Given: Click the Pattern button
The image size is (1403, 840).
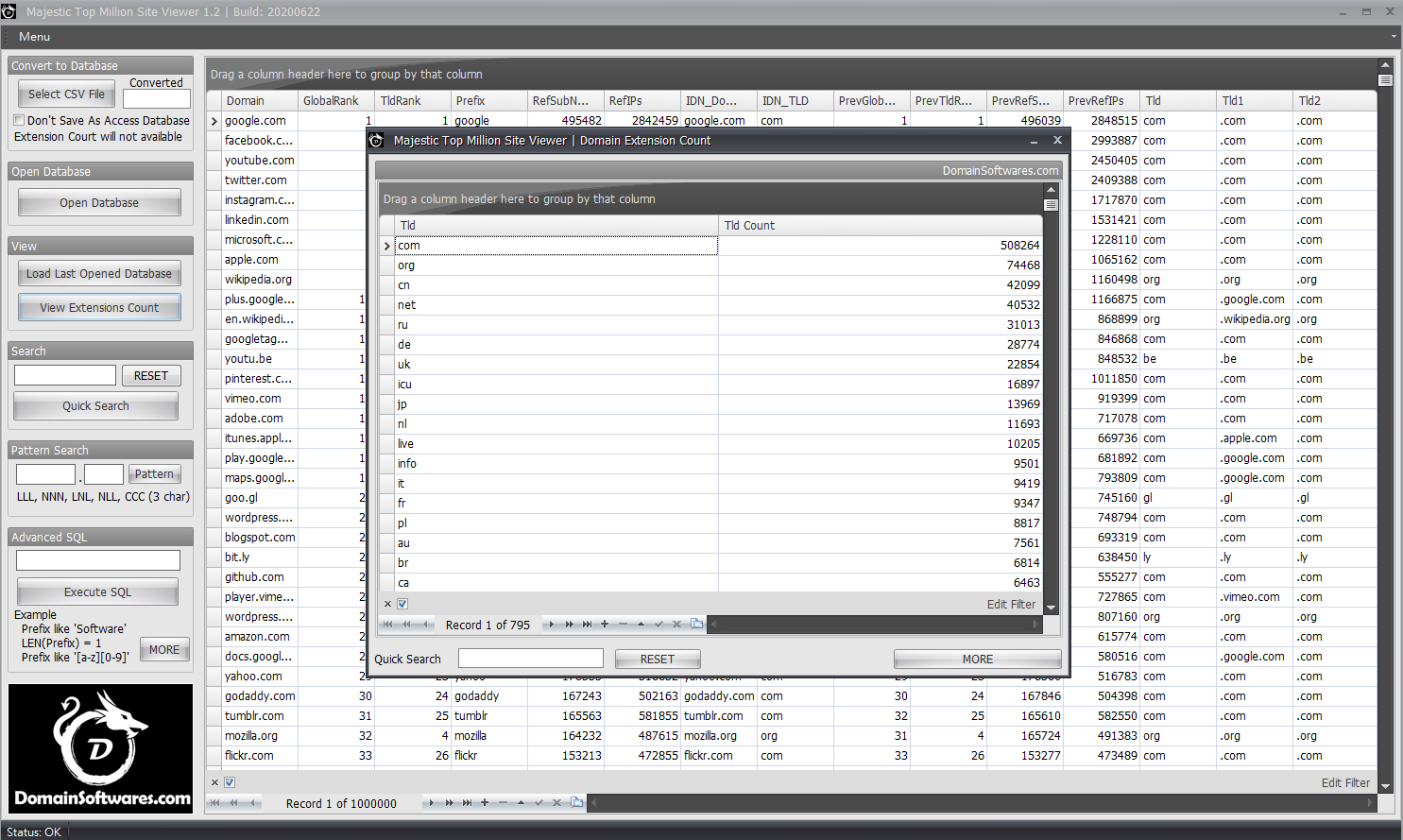Looking at the screenshot, I should pos(154,473).
